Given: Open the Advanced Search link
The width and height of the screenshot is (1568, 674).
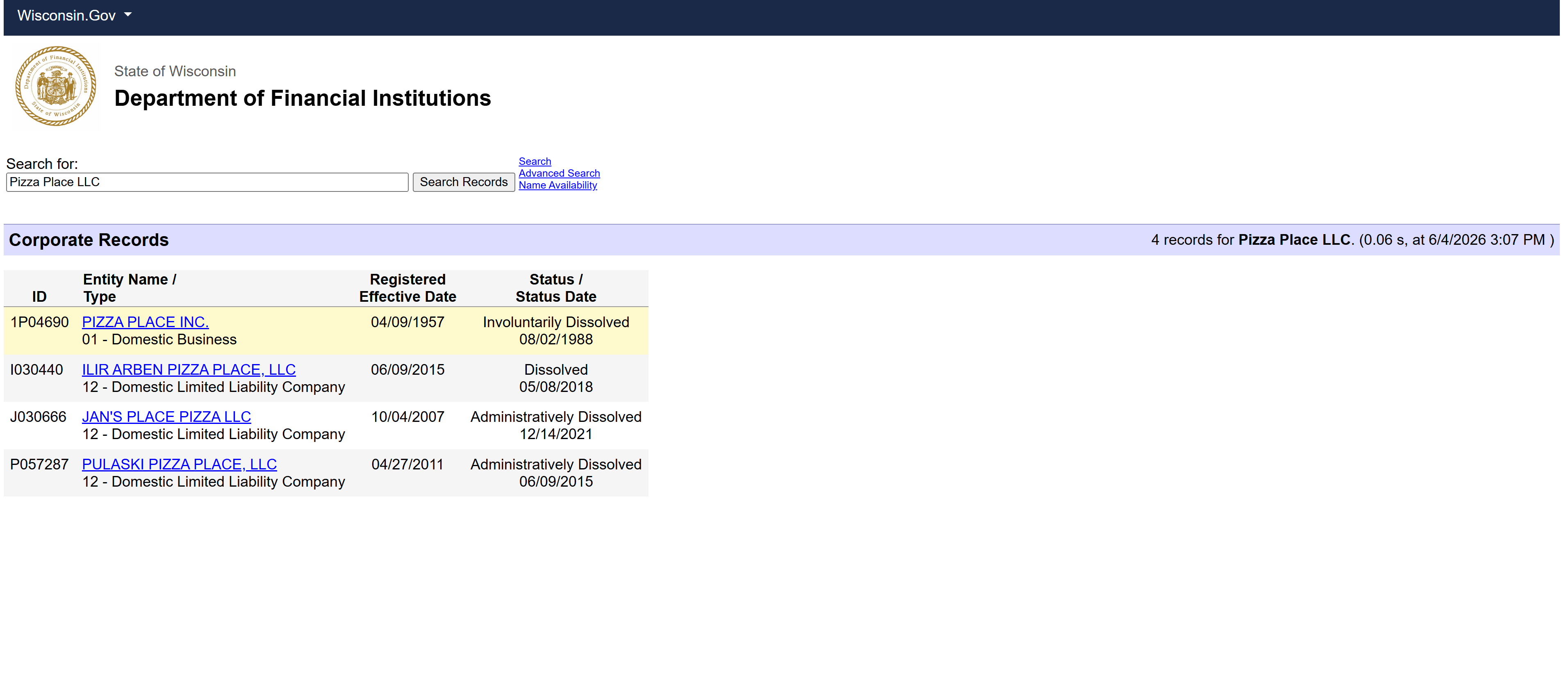Looking at the screenshot, I should pyautogui.click(x=559, y=173).
